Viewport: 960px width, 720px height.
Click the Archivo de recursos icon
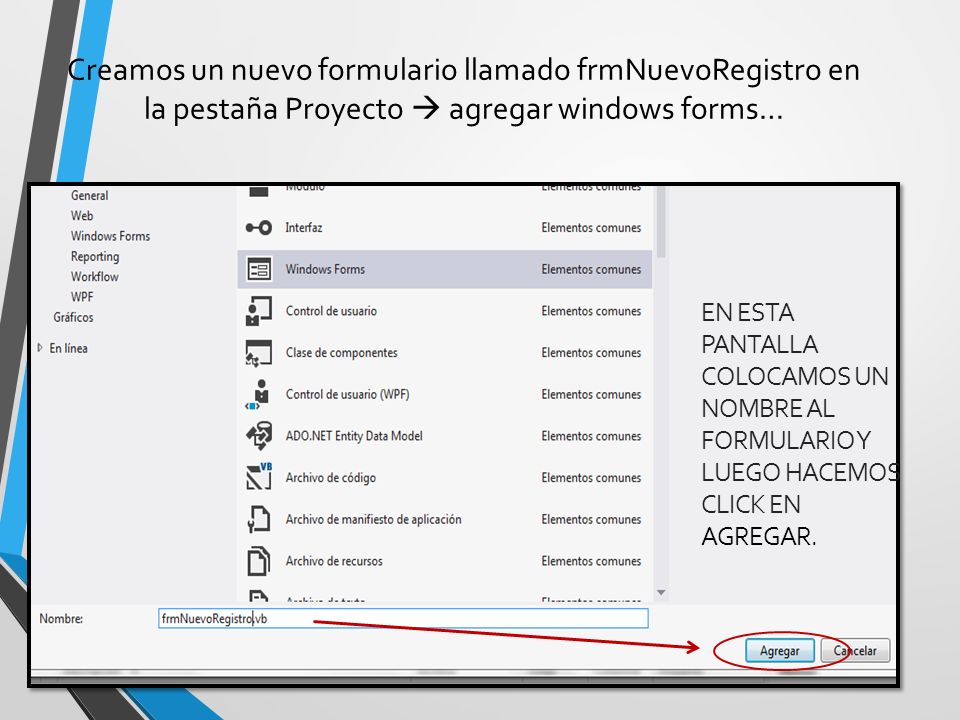(x=258, y=561)
